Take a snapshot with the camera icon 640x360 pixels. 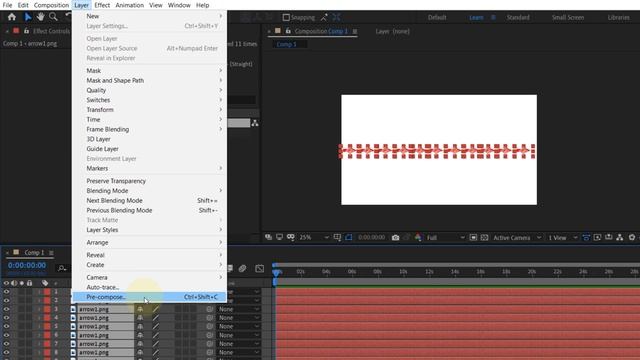[x=395, y=238]
